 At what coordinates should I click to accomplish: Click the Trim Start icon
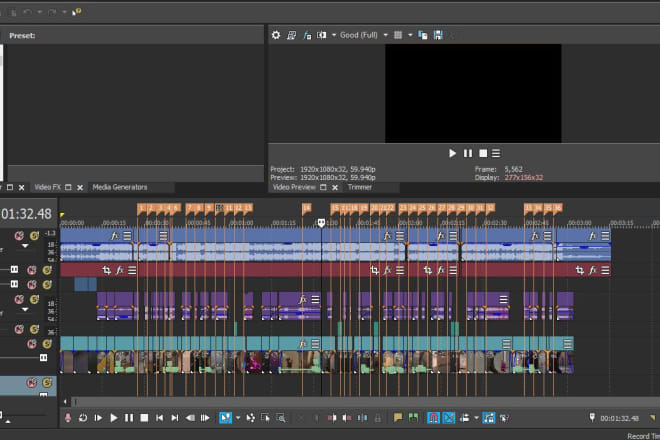pos(332,418)
